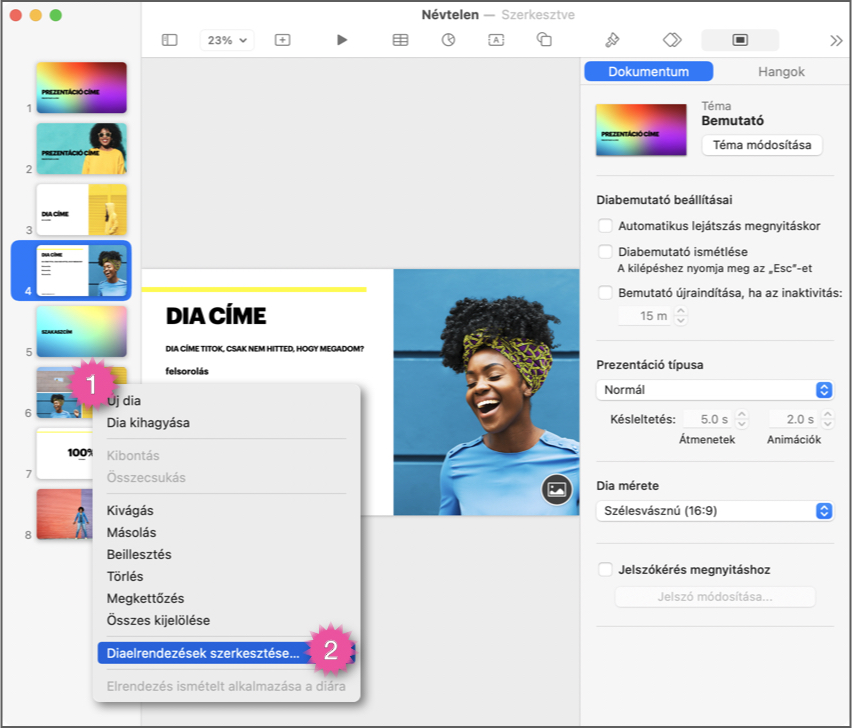Play the slideshow
Image resolution: width=852 pixels, height=728 pixels.
point(342,40)
